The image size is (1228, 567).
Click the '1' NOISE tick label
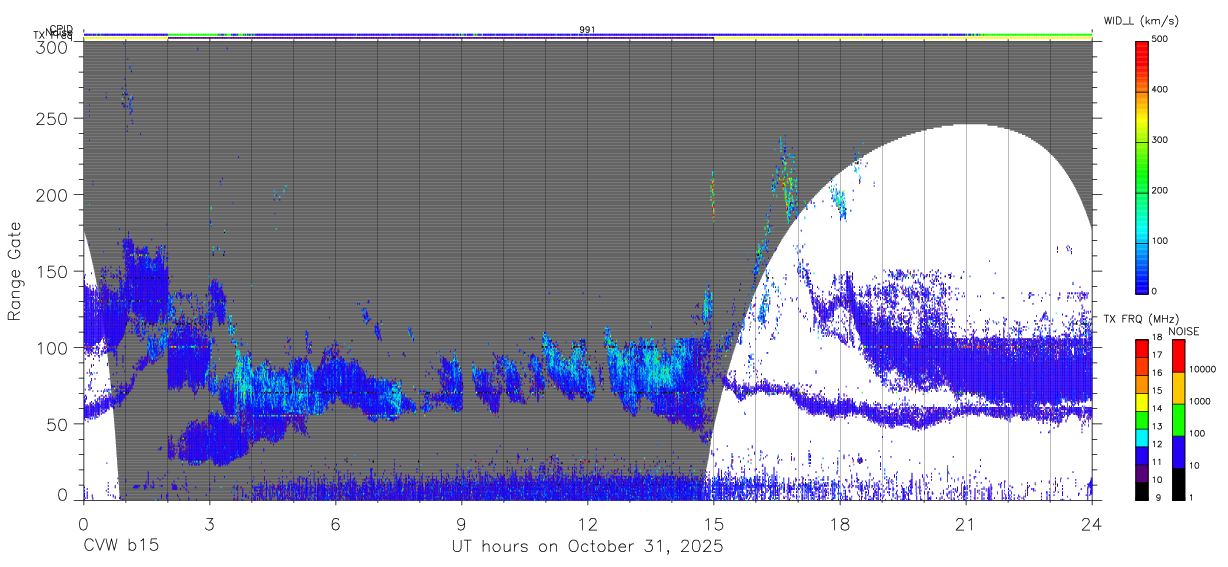pos(1190,498)
